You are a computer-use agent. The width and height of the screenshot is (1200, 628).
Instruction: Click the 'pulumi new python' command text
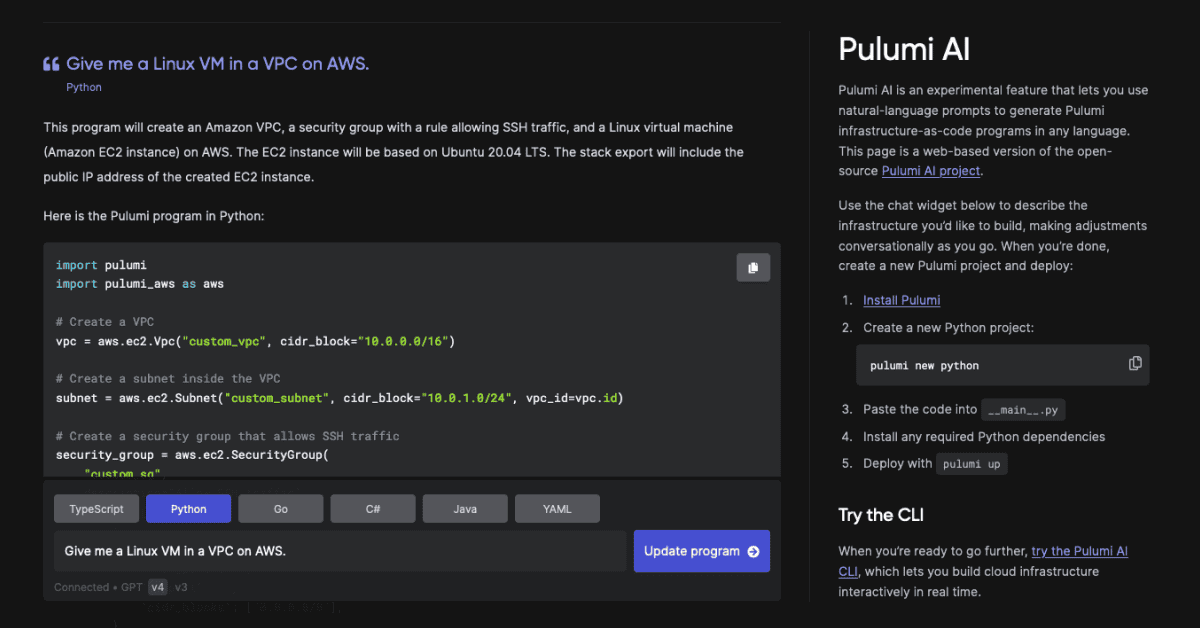925,365
